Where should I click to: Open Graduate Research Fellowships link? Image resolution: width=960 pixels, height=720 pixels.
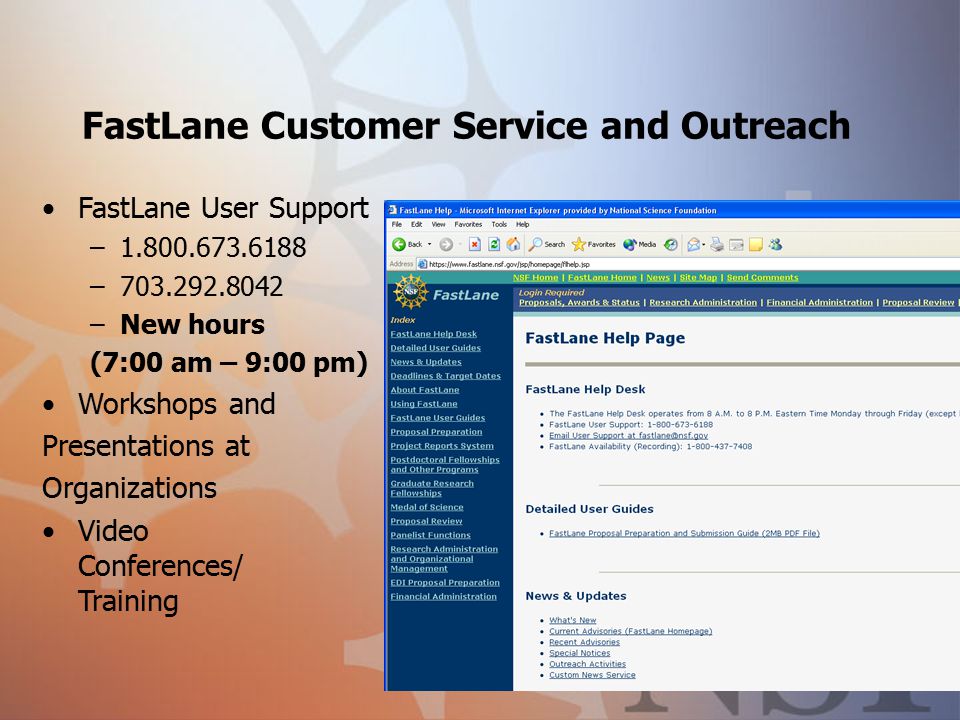[x=432, y=489]
